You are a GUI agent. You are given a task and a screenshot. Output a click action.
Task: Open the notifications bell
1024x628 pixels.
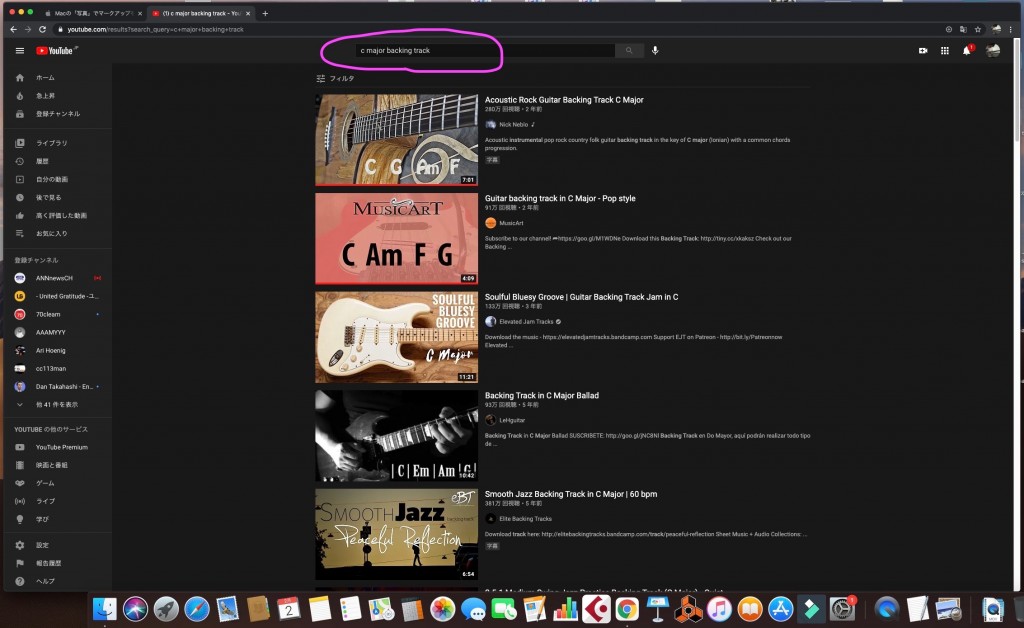[x=967, y=50]
